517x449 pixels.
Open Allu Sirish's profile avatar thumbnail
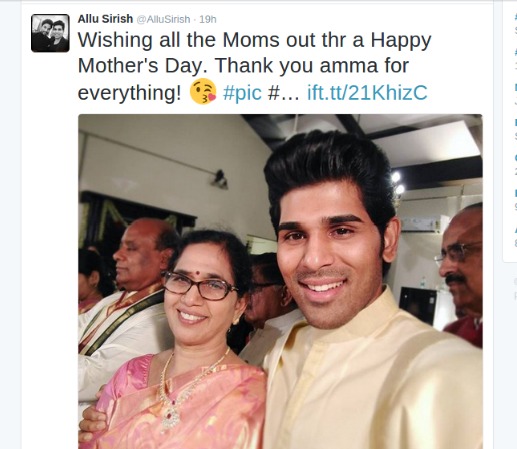[x=50, y=33]
